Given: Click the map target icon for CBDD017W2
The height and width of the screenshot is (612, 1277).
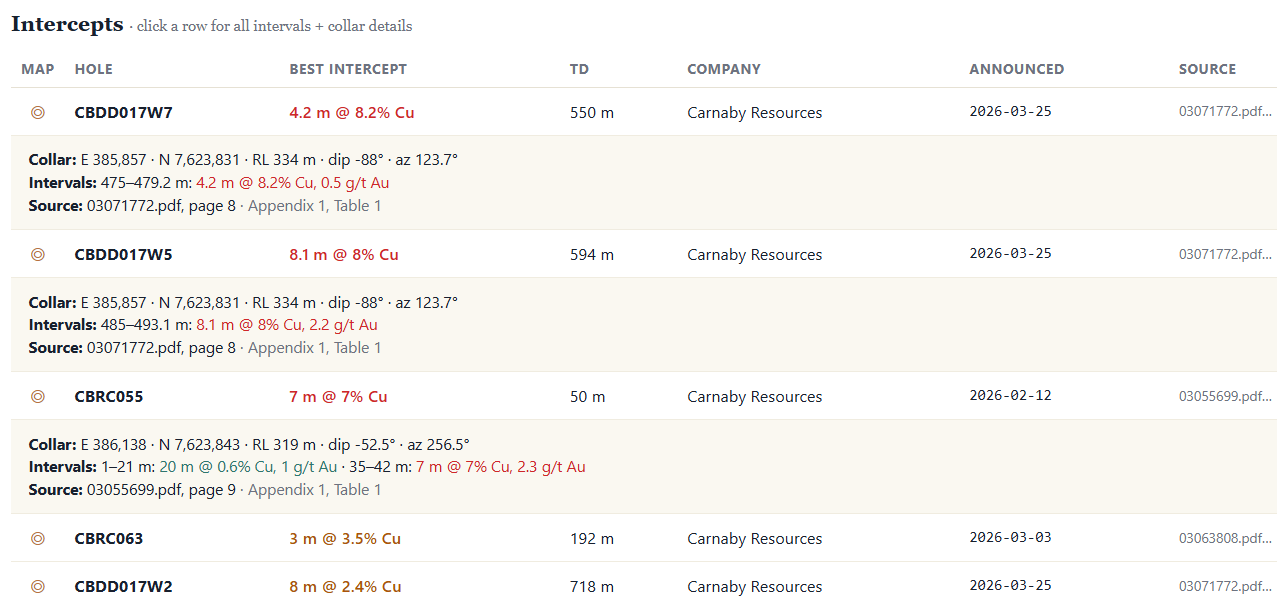Looking at the screenshot, I should point(38,587).
